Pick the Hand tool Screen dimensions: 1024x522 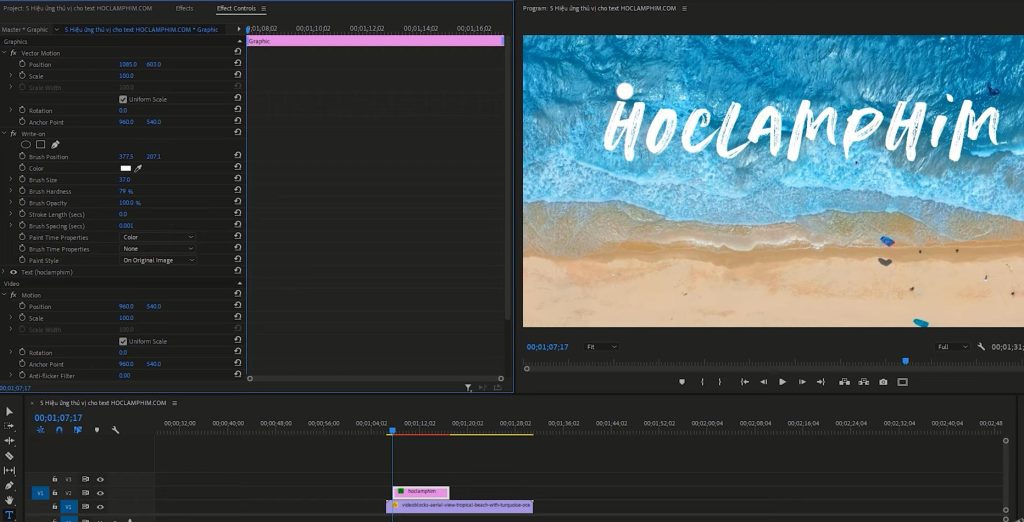[9, 500]
